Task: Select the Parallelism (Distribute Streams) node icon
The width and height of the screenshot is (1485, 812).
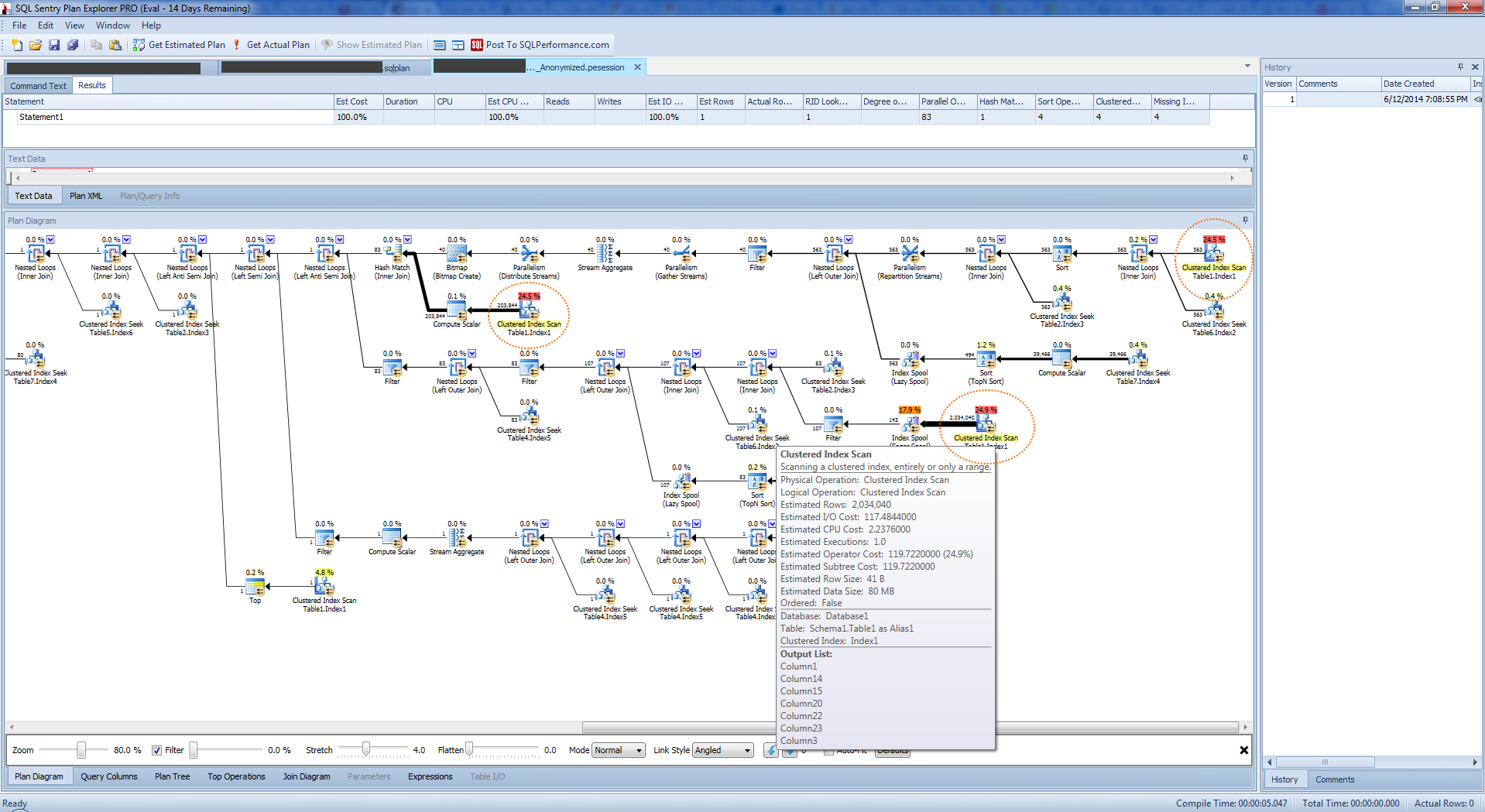Action: (x=530, y=253)
